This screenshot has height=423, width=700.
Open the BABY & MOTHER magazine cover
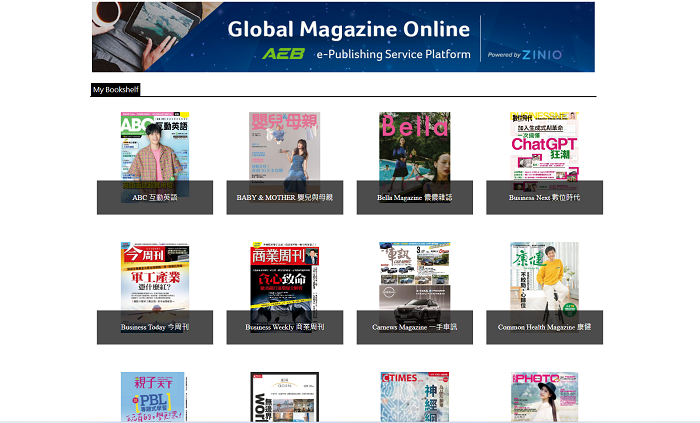click(284, 145)
